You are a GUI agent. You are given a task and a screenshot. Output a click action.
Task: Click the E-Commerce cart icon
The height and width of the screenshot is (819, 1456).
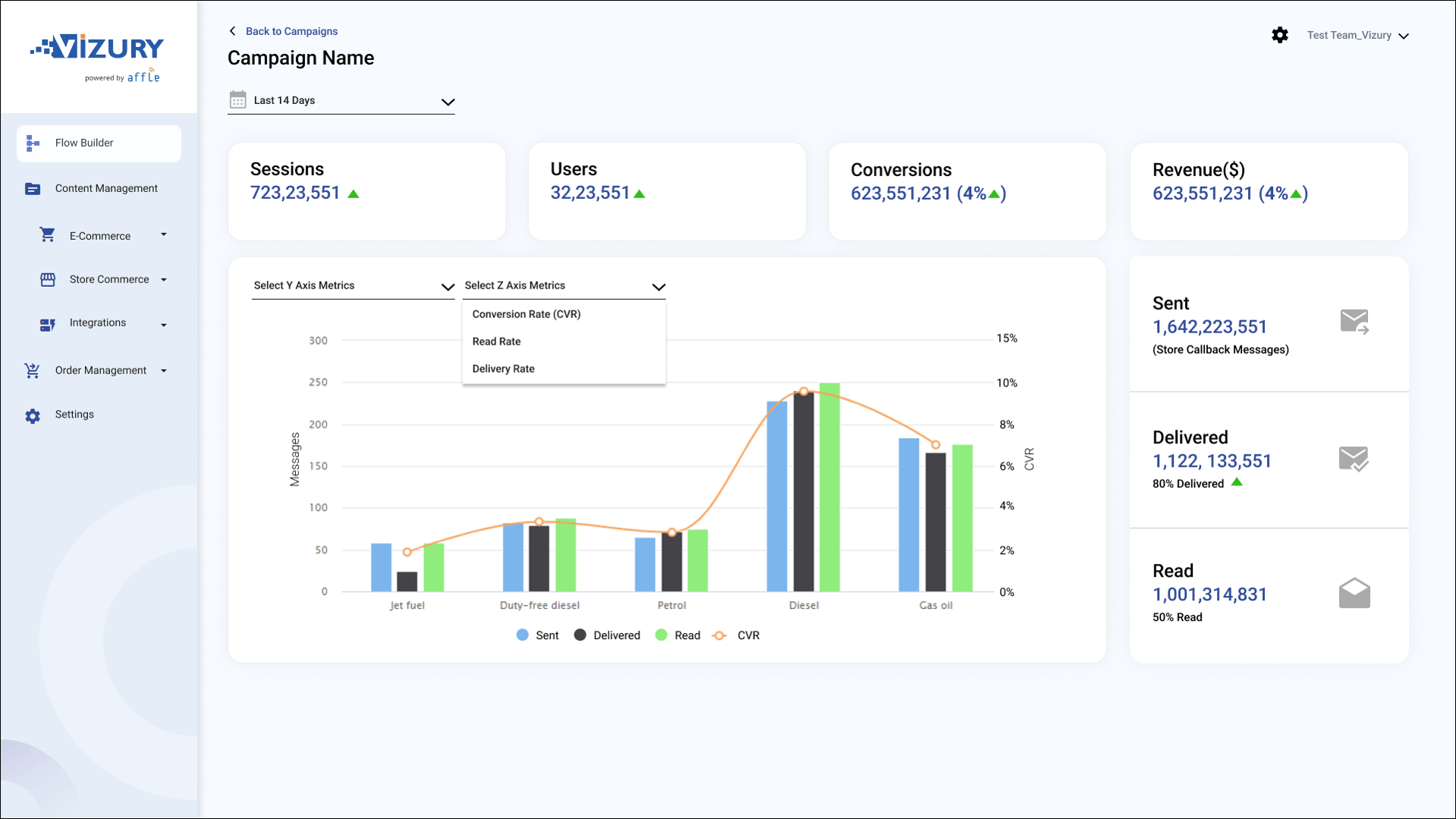[x=47, y=235]
